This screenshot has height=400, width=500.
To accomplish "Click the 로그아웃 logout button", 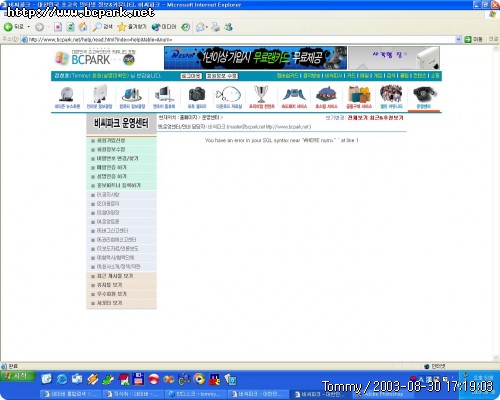I will point(191,76).
